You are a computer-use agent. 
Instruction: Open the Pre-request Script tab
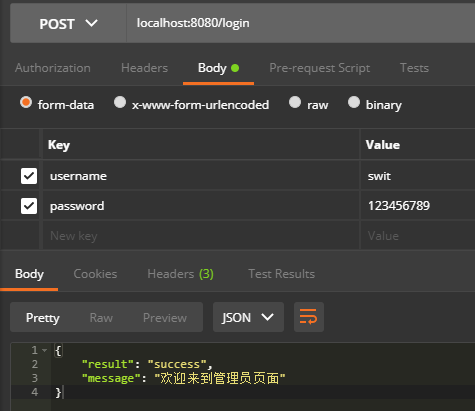point(319,68)
